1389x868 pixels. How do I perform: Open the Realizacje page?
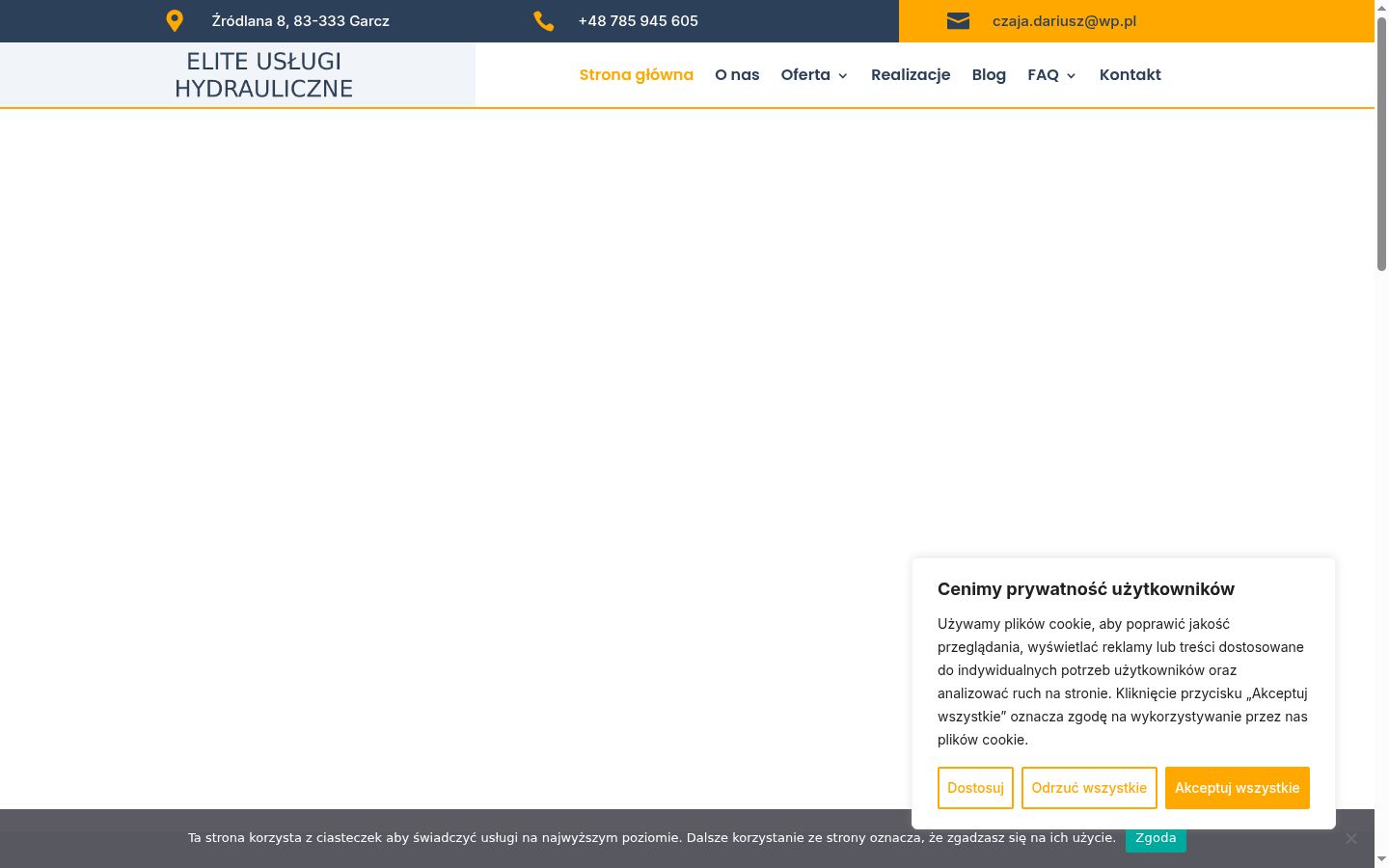[911, 75]
